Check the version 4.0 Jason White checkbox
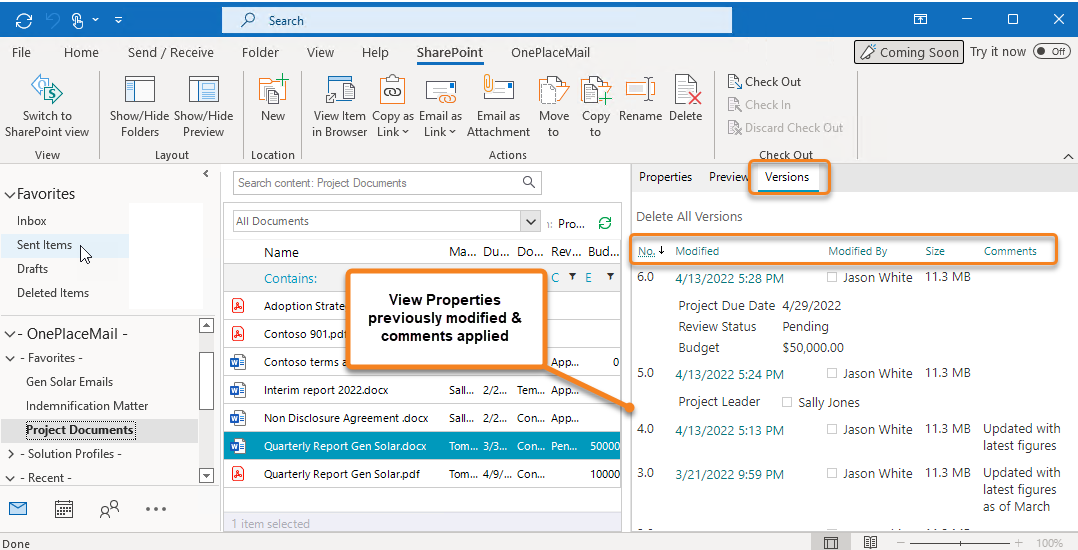Viewport: 1078px width, 550px height. click(832, 429)
